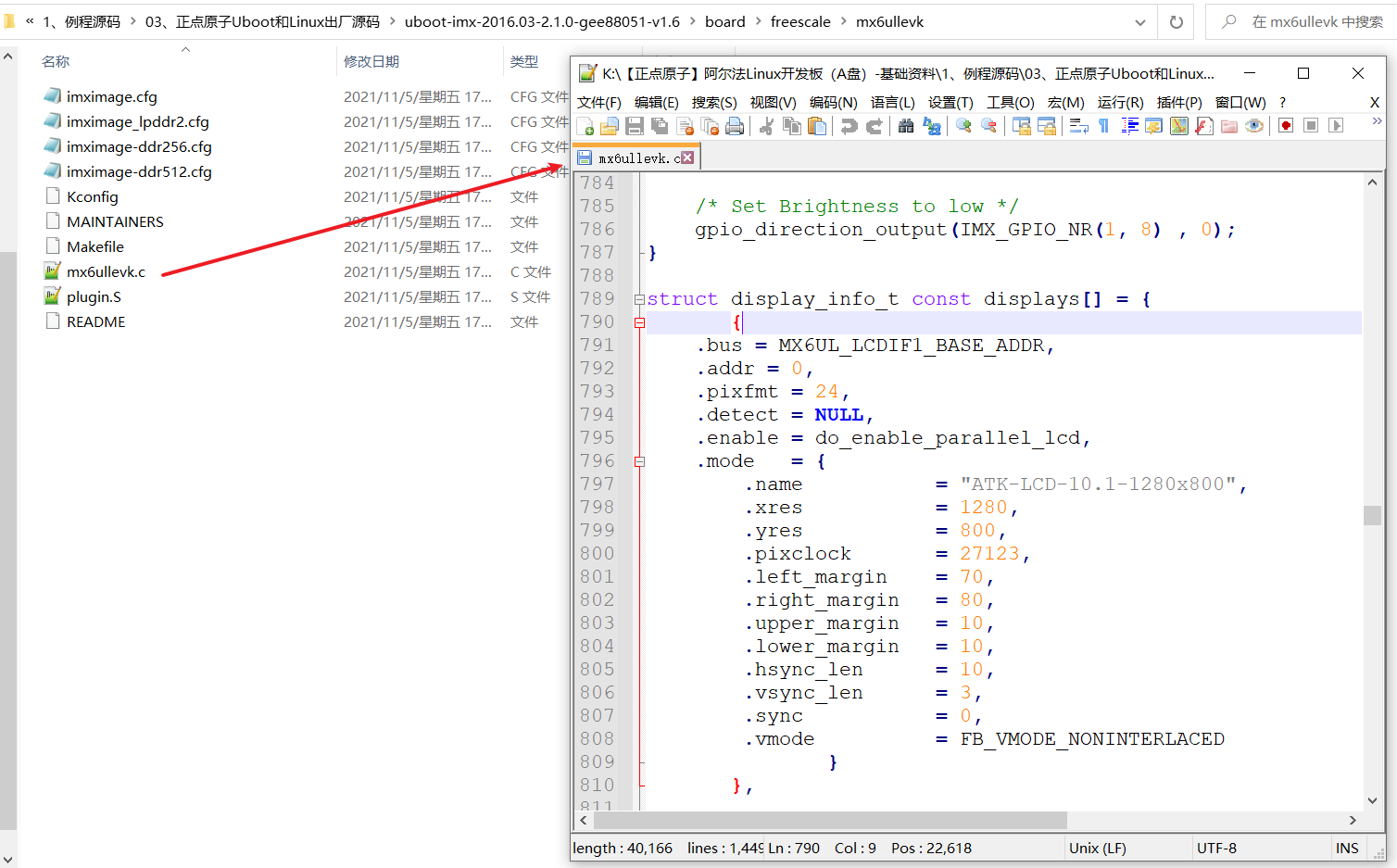
Task: Open the 搜索(S) menu
Action: (714, 102)
